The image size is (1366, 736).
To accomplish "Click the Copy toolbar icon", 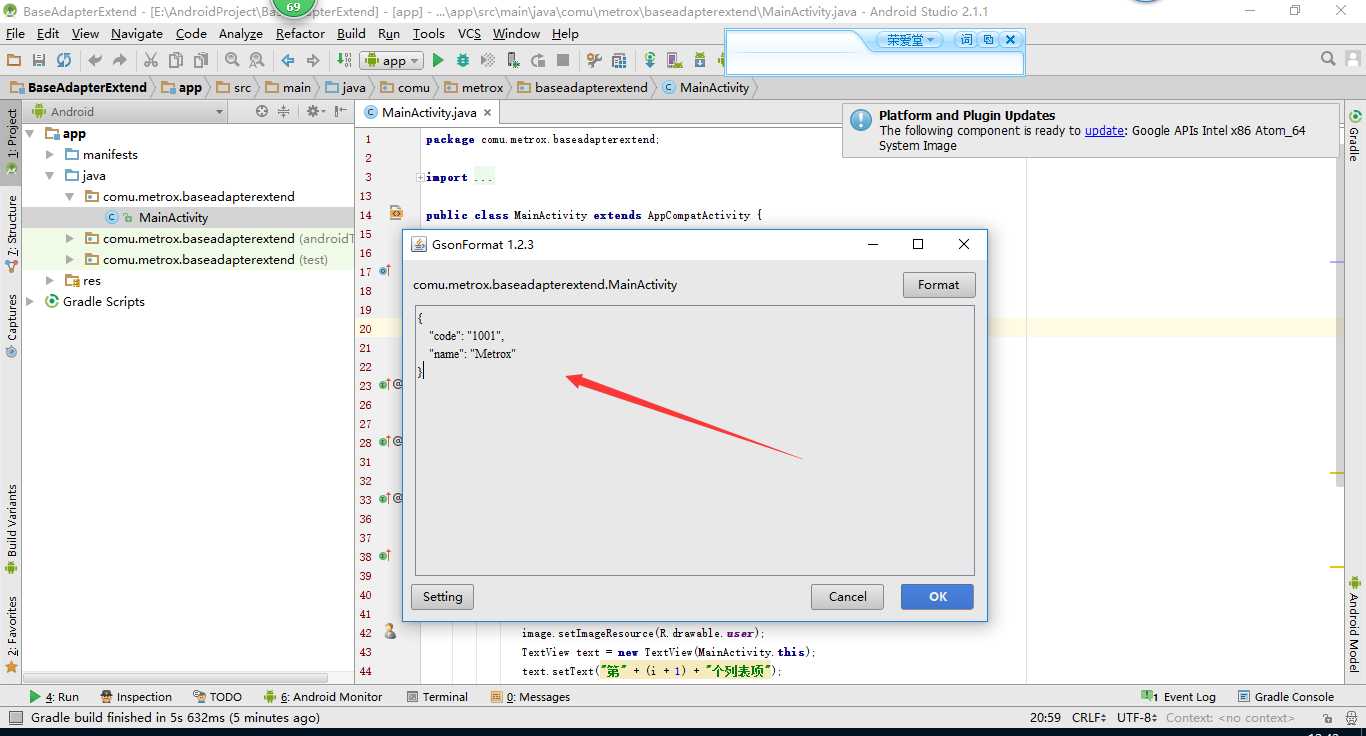I will point(176,60).
